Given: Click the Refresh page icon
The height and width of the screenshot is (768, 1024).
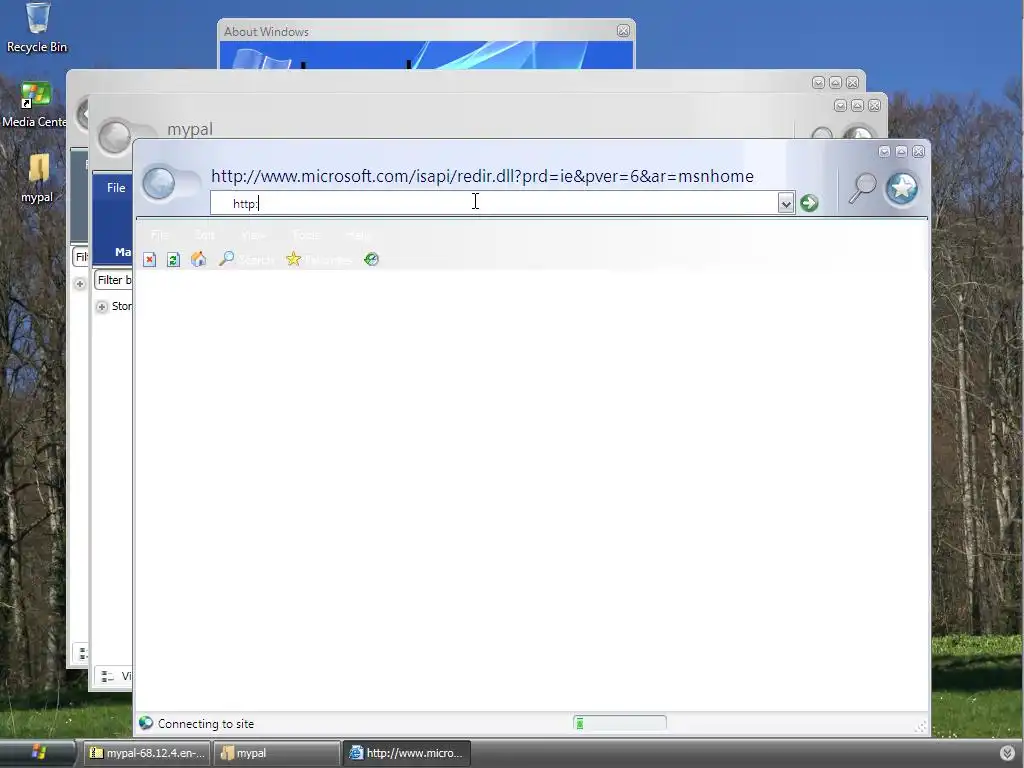Looking at the screenshot, I should [x=173, y=260].
